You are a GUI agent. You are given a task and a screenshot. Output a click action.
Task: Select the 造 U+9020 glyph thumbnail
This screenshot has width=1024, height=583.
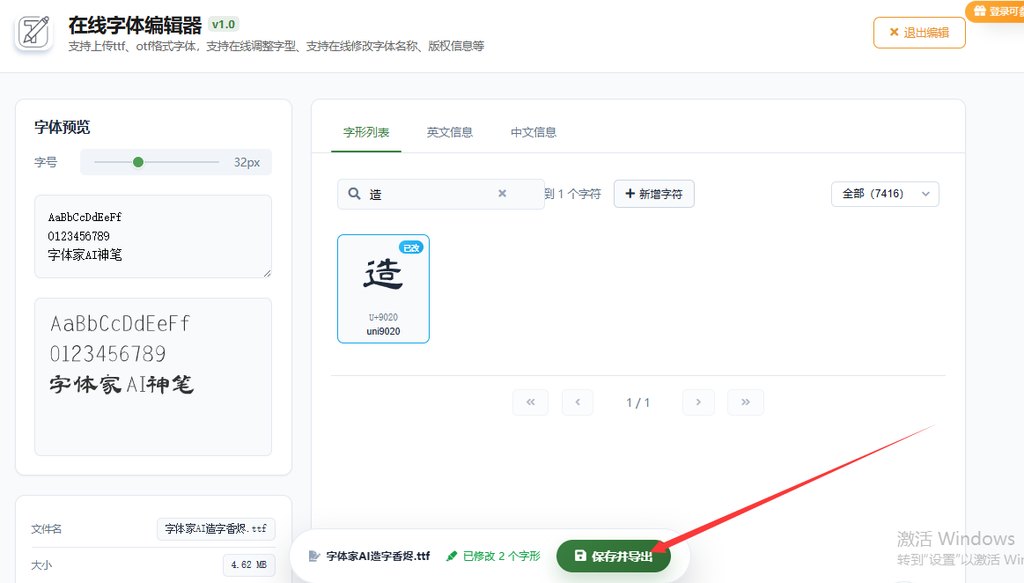[x=383, y=288]
